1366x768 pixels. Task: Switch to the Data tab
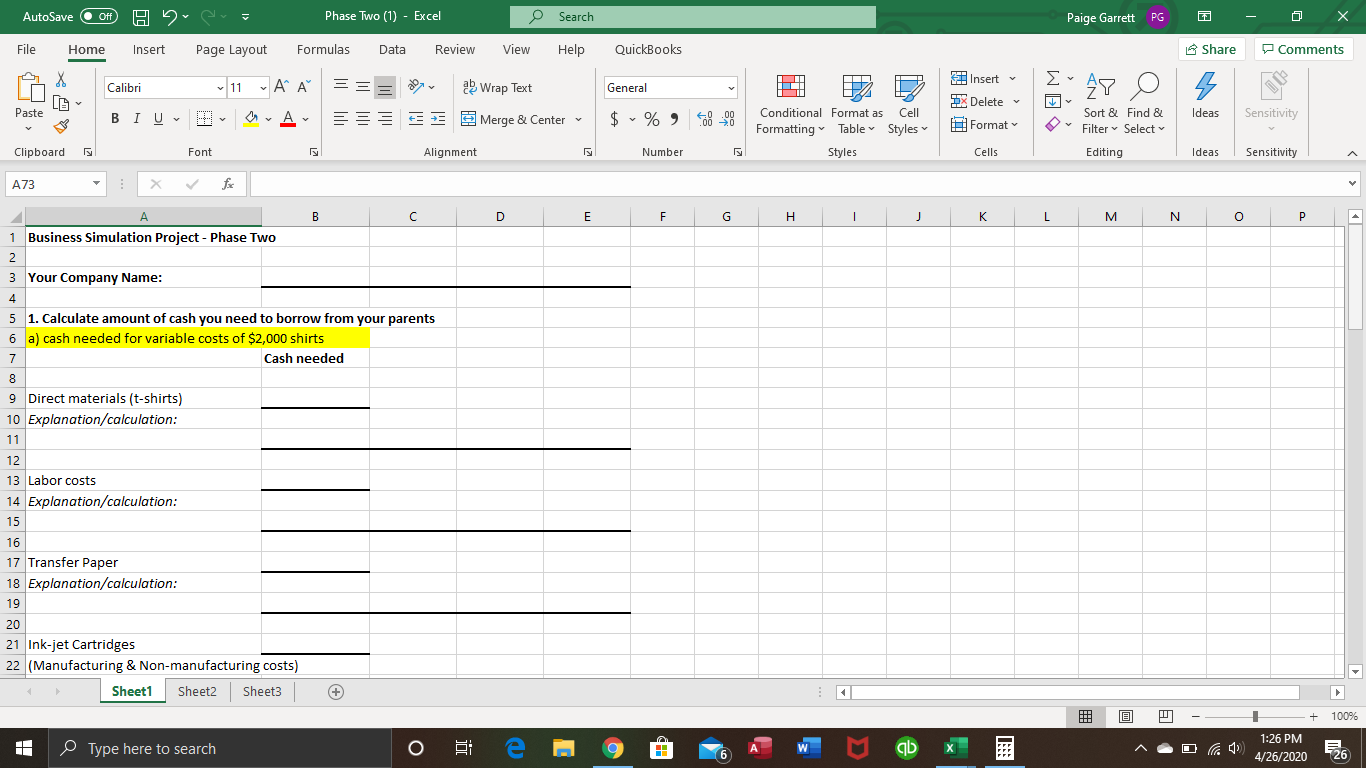392,49
